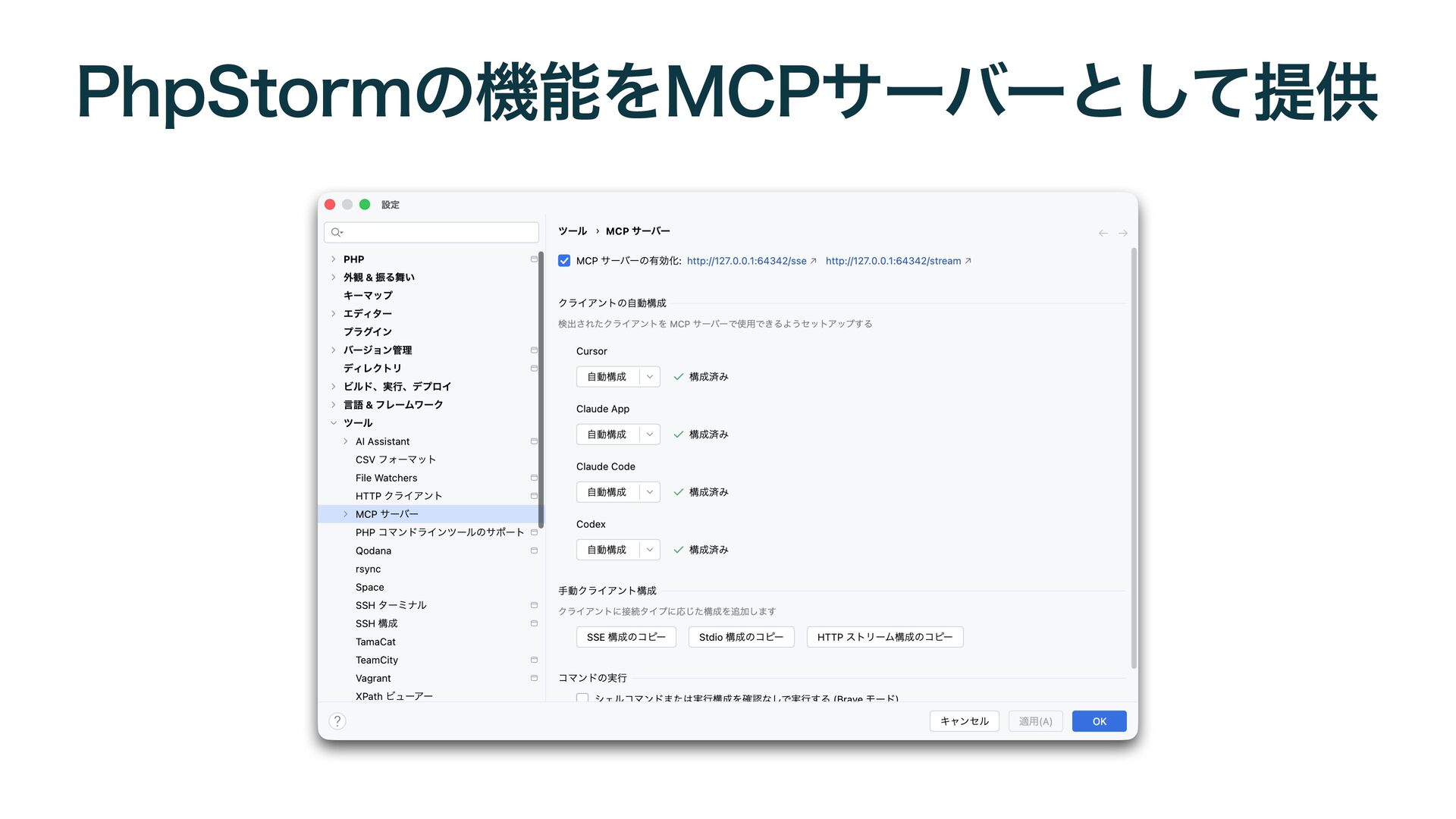This screenshot has width=1456, height=819.
Task: Click project-level icon next to File Watchers
Action: pyautogui.click(x=534, y=478)
